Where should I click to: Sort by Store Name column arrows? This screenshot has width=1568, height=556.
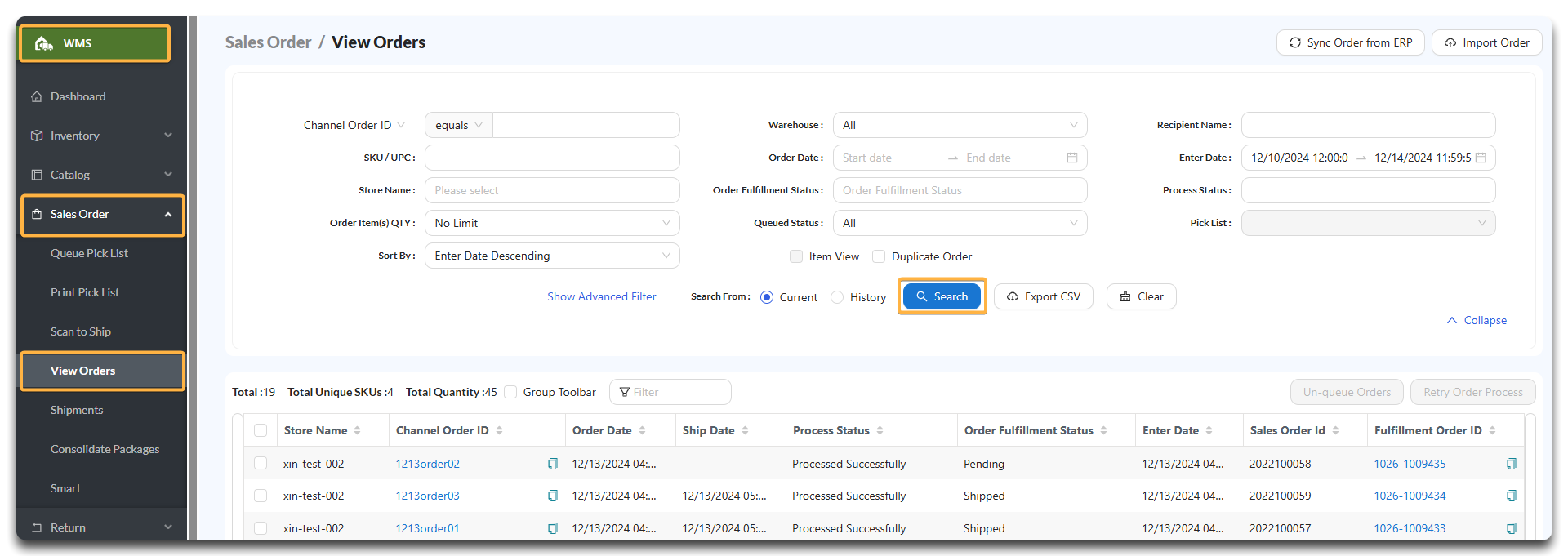[358, 430]
